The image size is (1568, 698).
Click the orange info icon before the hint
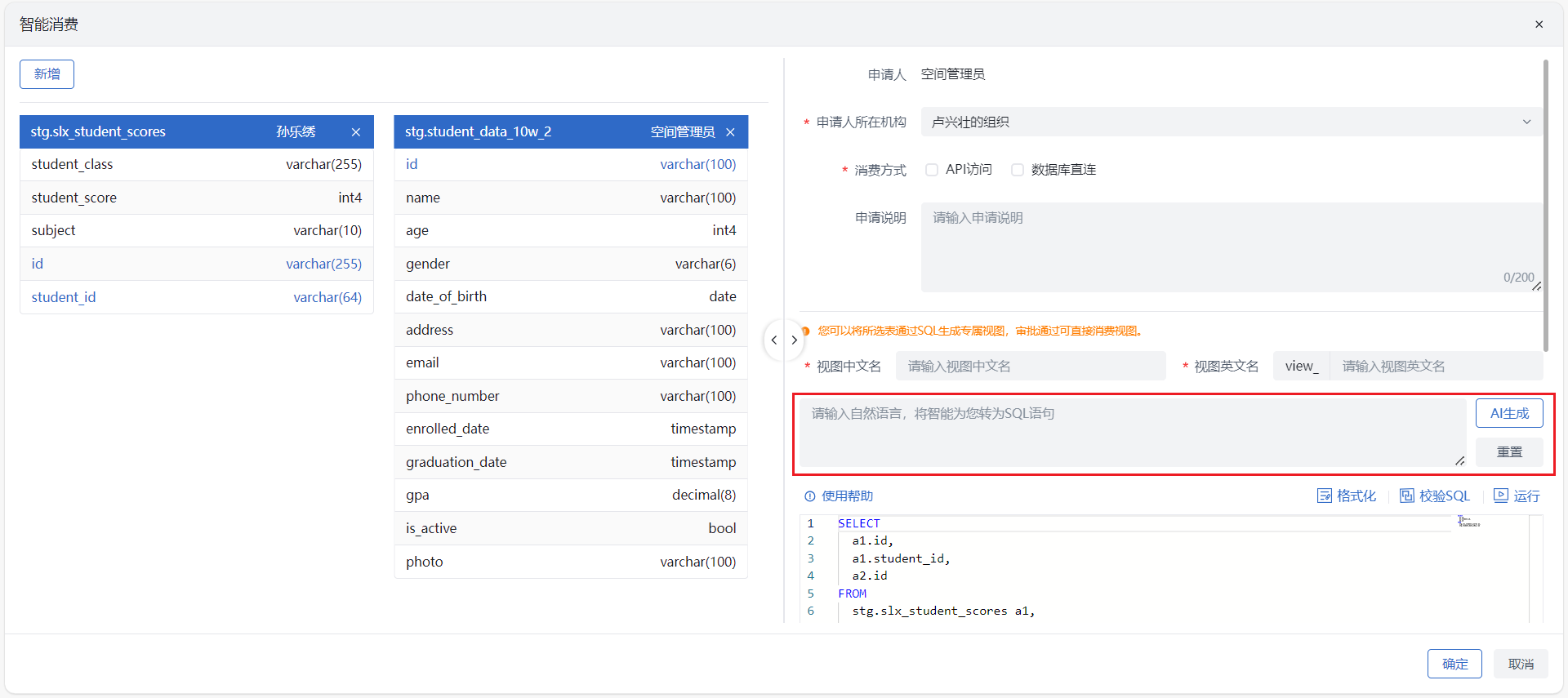(x=805, y=331)
